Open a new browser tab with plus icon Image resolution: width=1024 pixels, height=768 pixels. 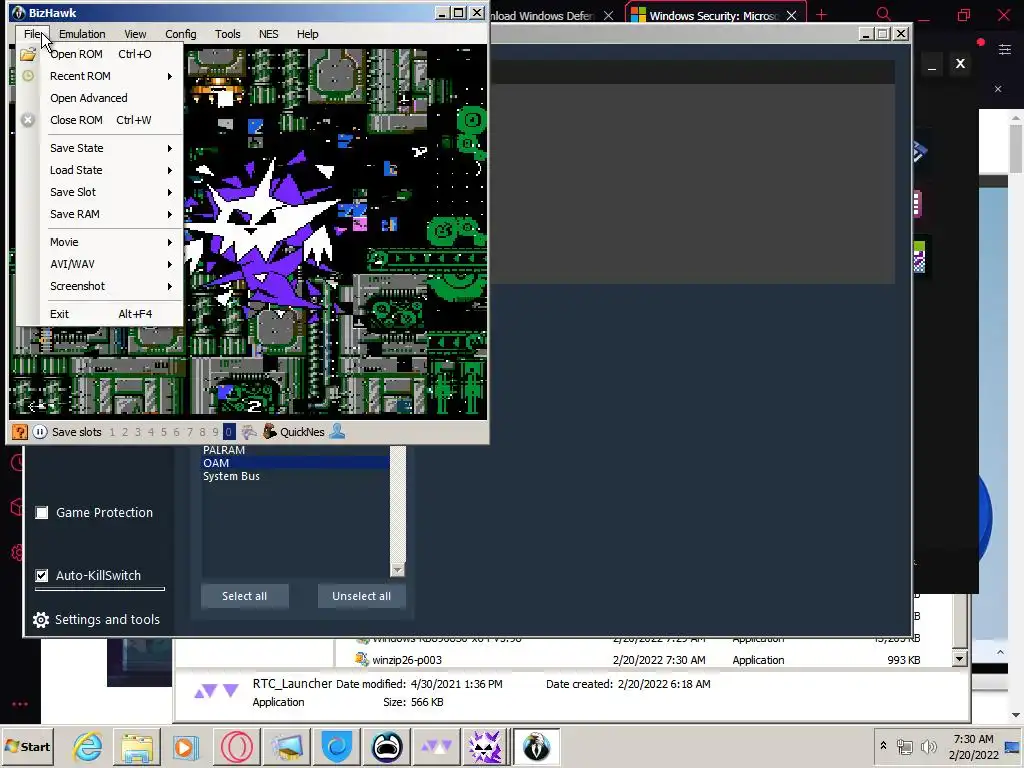[x=821, y=14]
